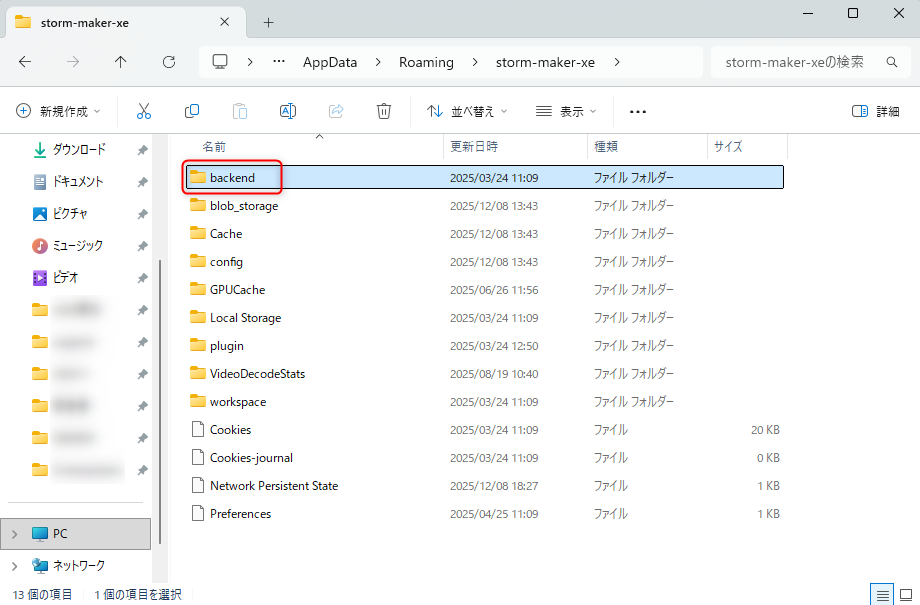The image size is (920, 605).
Task: Open the more options ellipsis menu
Action: click(638, 111)
